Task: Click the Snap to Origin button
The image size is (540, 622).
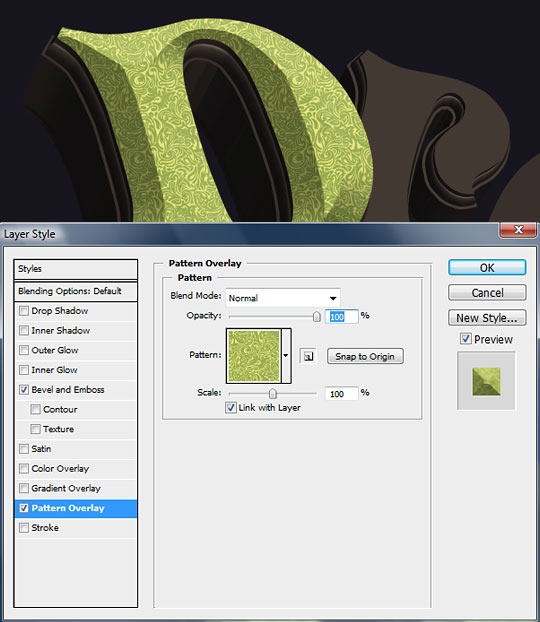Action: click(x=365, y=356)
